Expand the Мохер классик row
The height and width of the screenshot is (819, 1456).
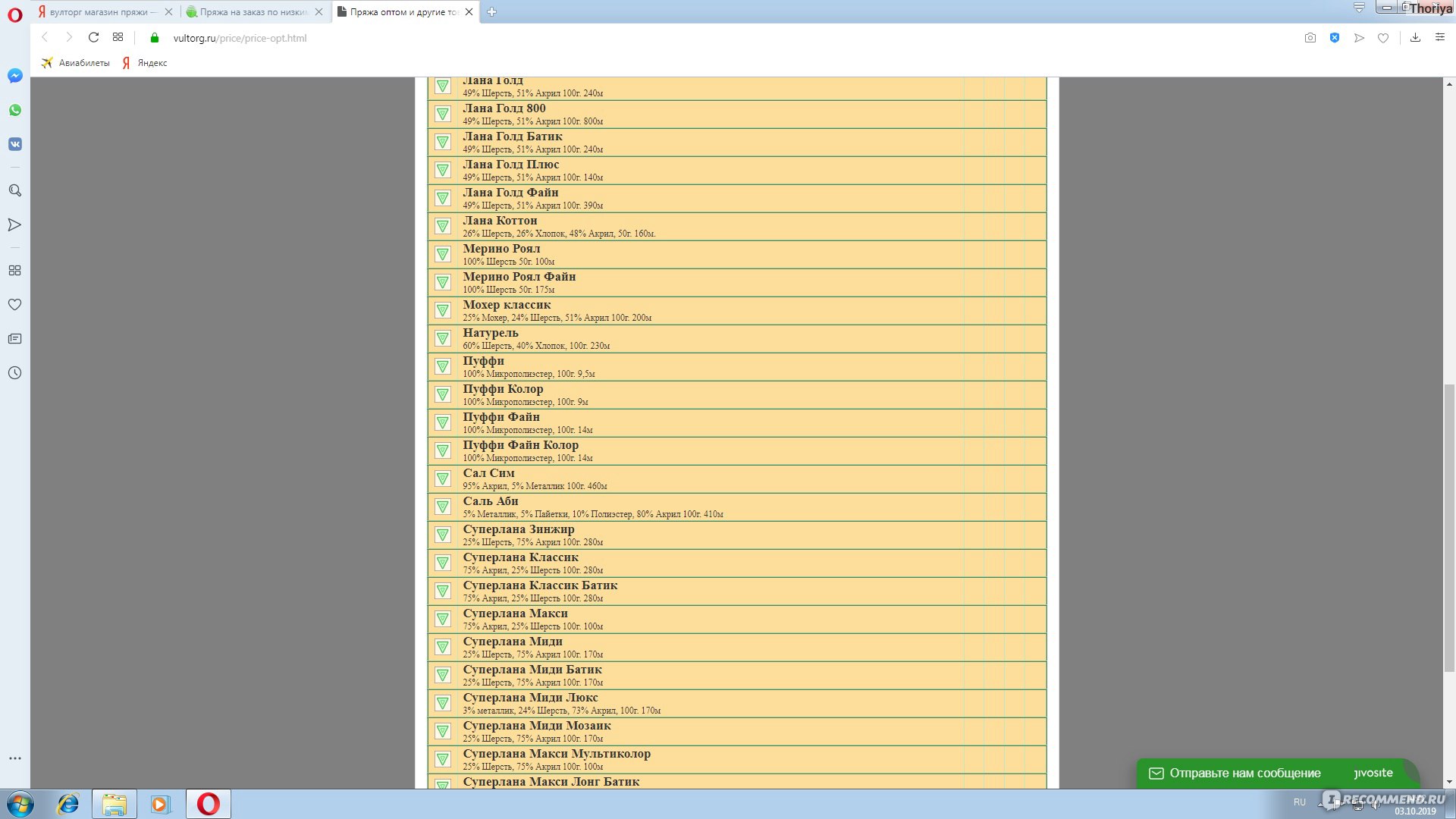click(x=443, y=311)
